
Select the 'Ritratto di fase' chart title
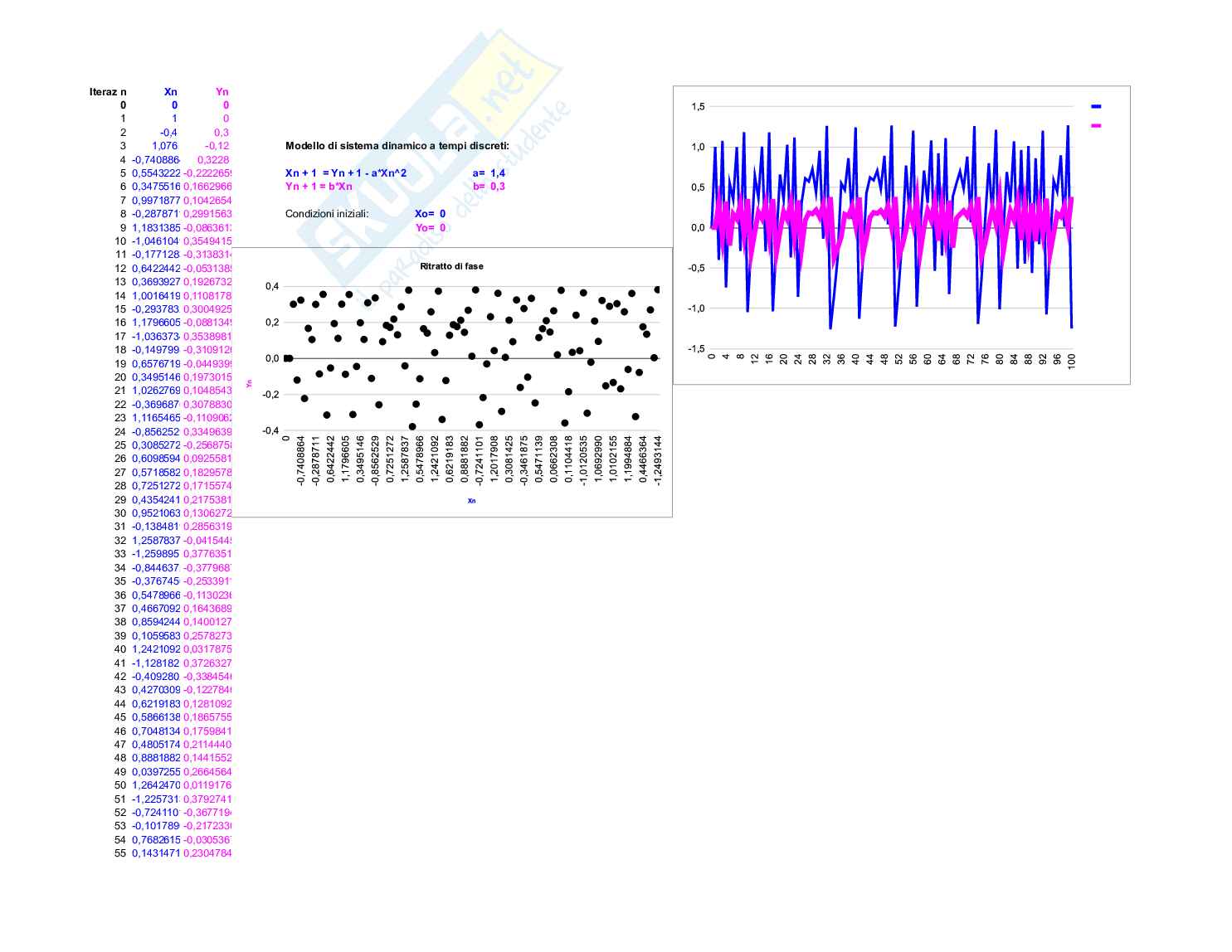[451, 266]
